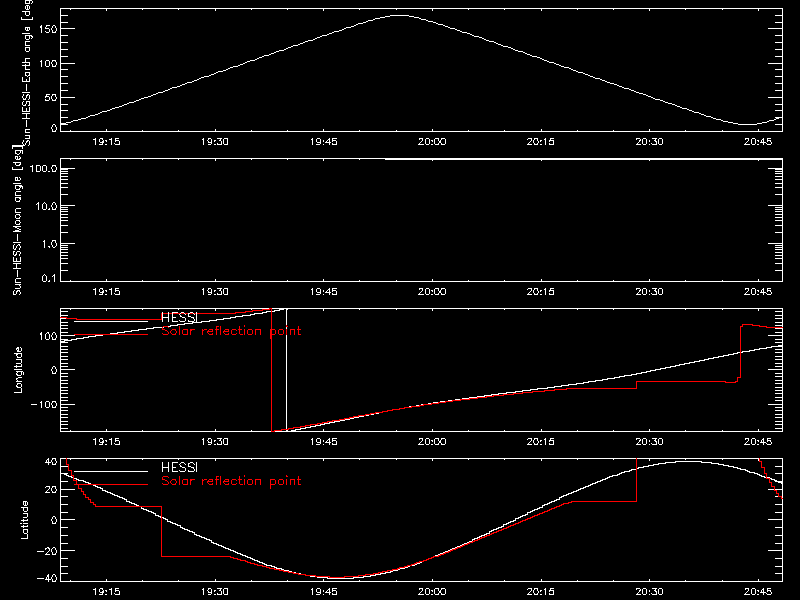The width and height of the screenshot is (800, 600).
Task: Click the Latitude axis label
Action: point(24,520)
